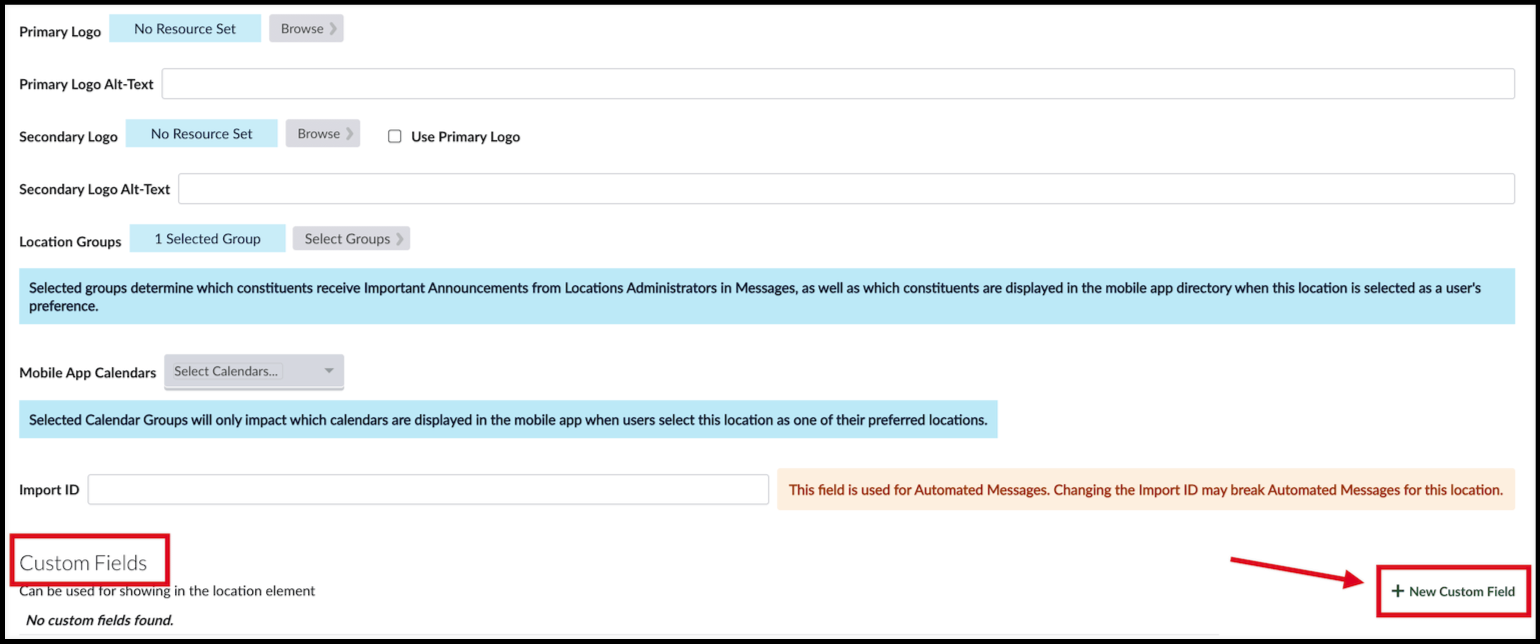
Task: Click the Selected Calendar Groups info note
Action: click(x=508, y=420)
